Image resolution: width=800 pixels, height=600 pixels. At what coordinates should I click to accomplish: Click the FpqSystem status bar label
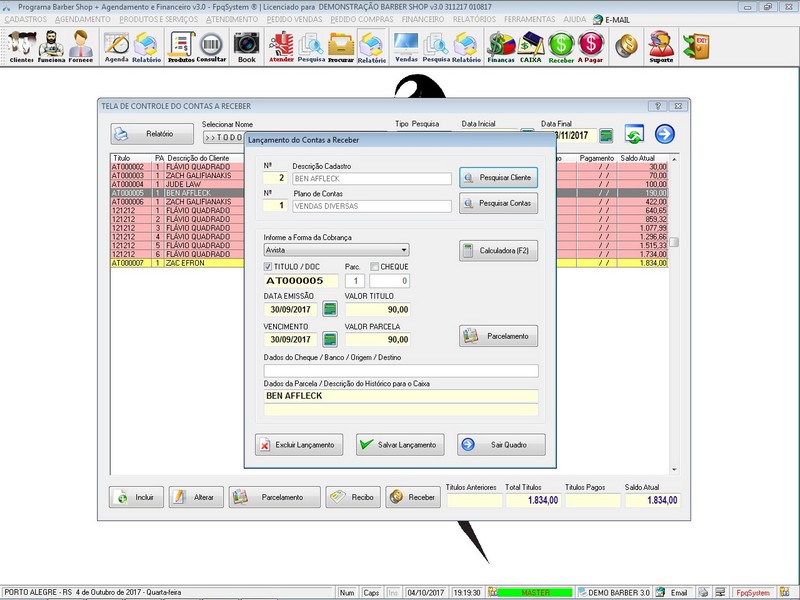(x=753, y=593)
